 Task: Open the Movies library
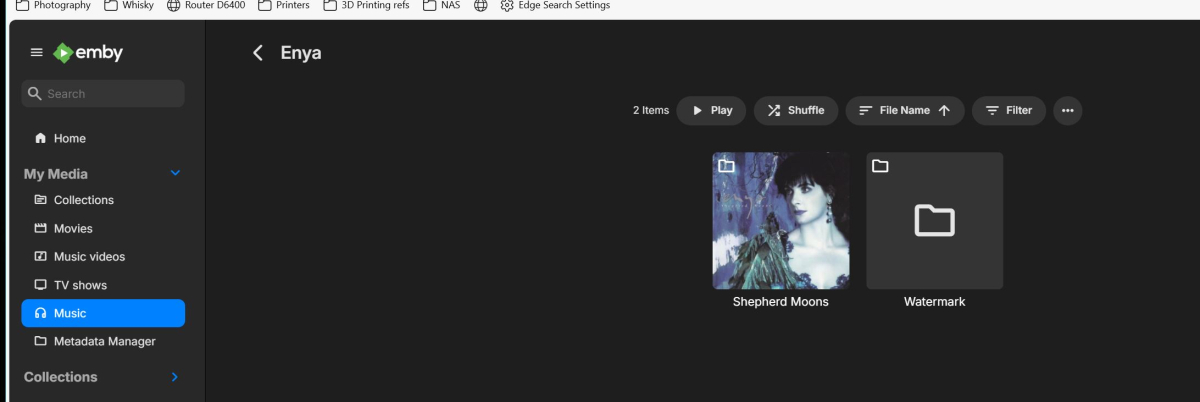[103, 228]
